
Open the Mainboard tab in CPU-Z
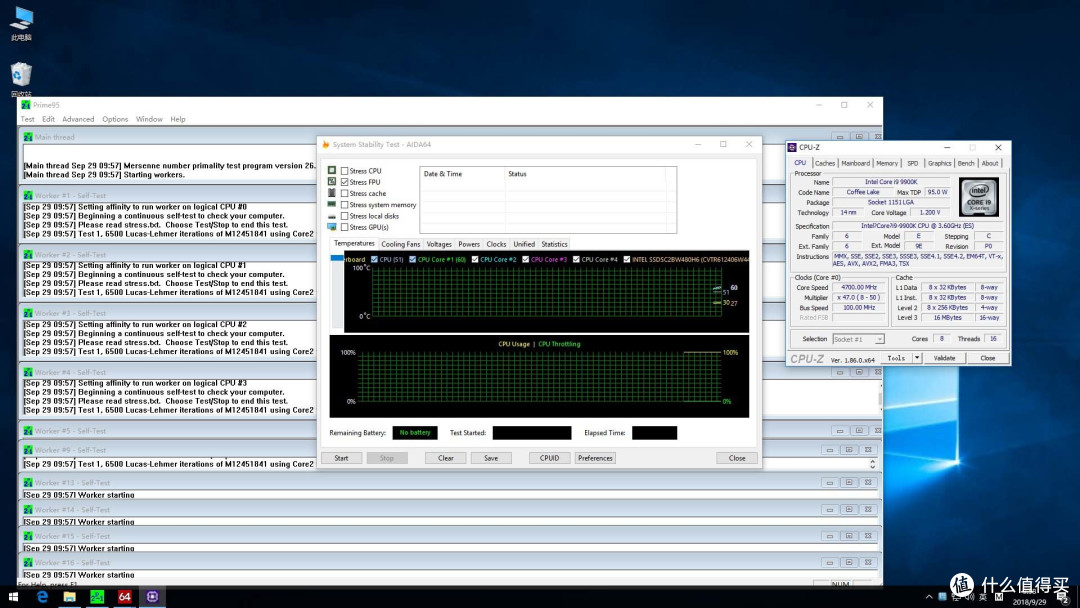click(x=855, y=163)
